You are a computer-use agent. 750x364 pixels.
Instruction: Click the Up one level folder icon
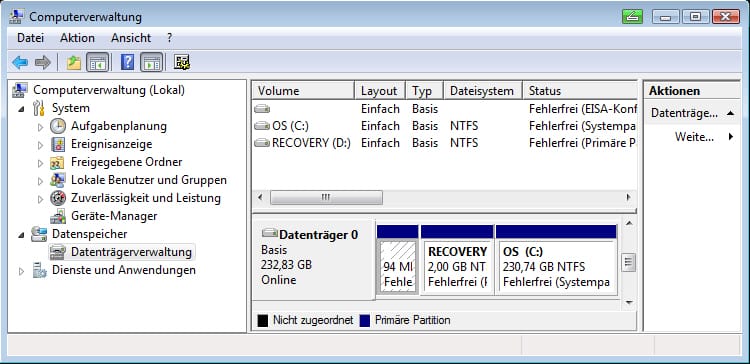click(x=74, y=62)
